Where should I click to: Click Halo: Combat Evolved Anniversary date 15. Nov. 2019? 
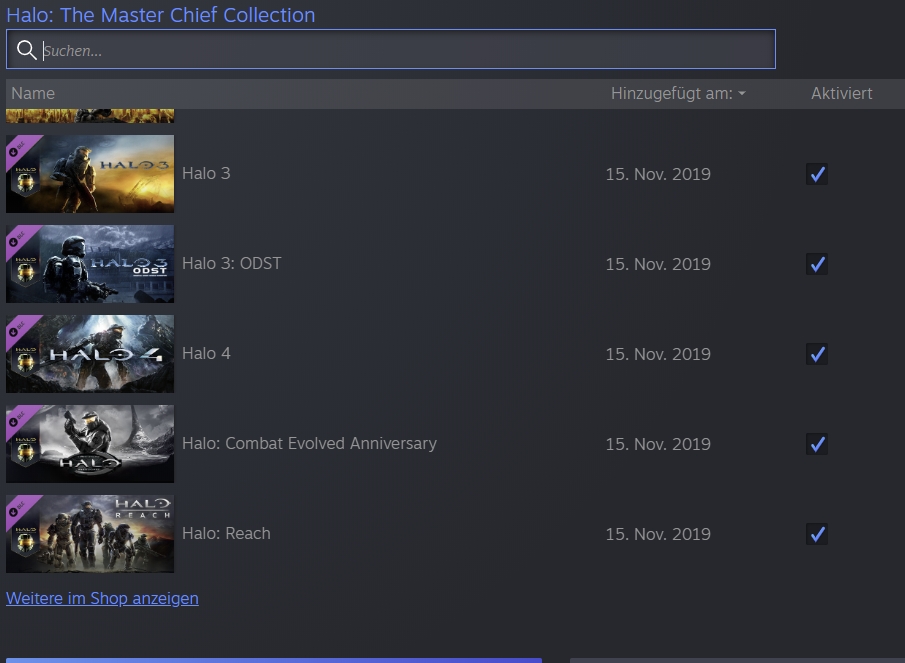click(x=658, y=444)
